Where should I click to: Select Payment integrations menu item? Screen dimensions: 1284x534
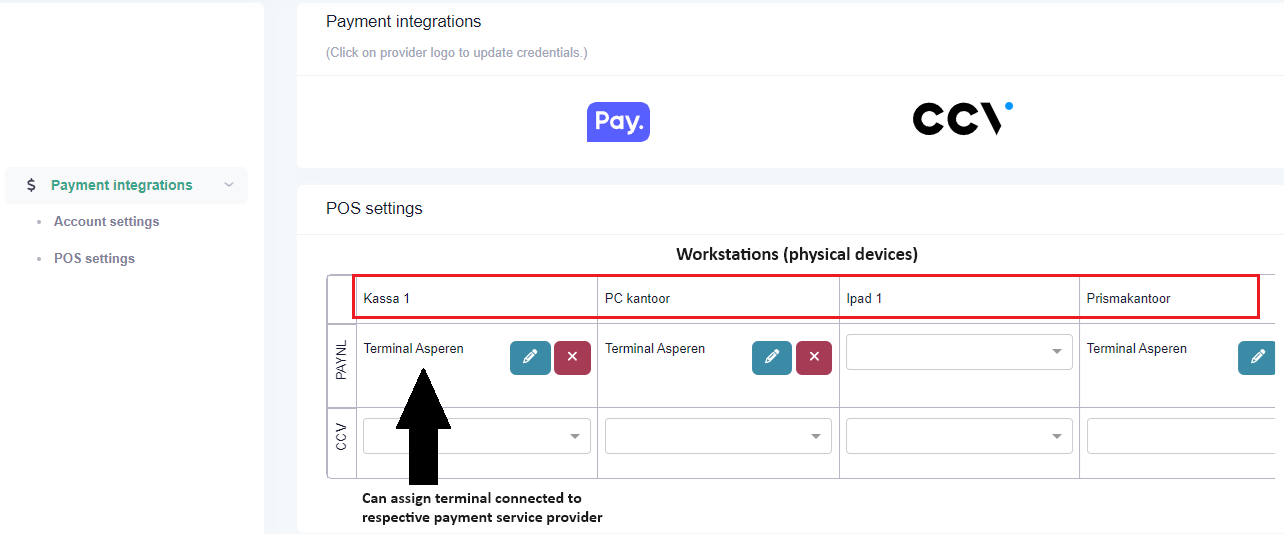click(121, 185)
